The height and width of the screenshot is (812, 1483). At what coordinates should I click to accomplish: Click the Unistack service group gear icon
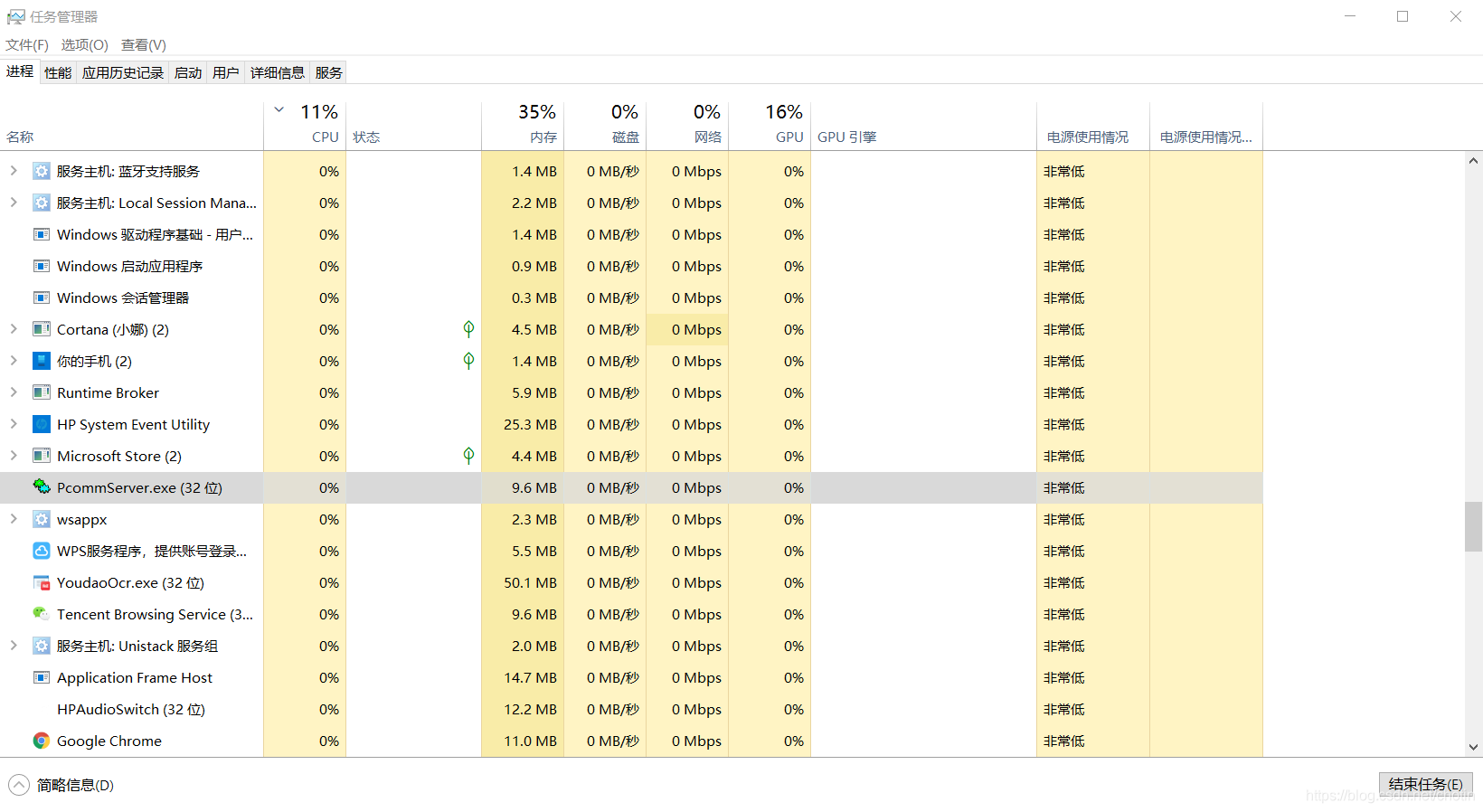click(42, 646)
